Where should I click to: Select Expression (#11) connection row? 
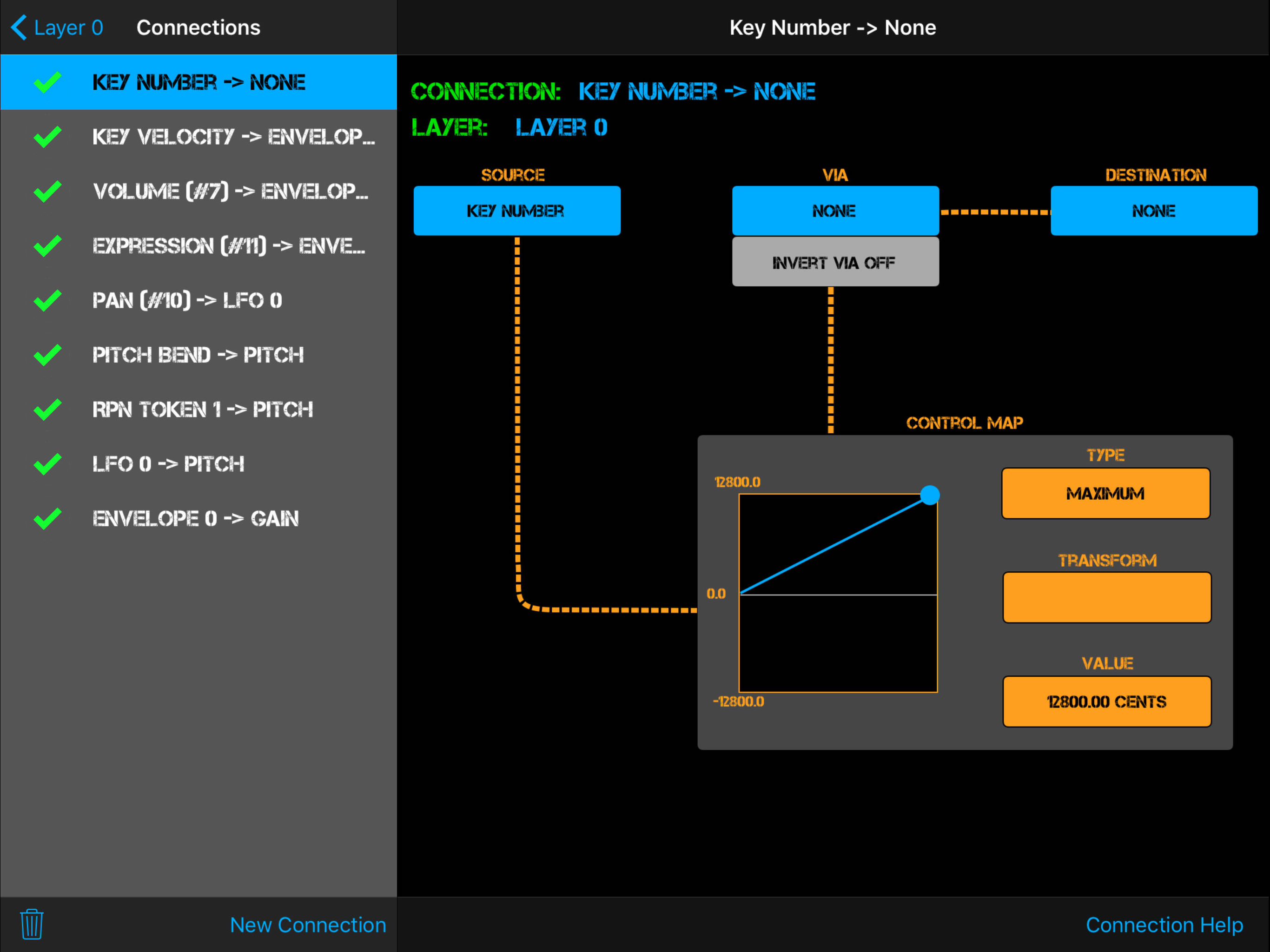point(228,246)
